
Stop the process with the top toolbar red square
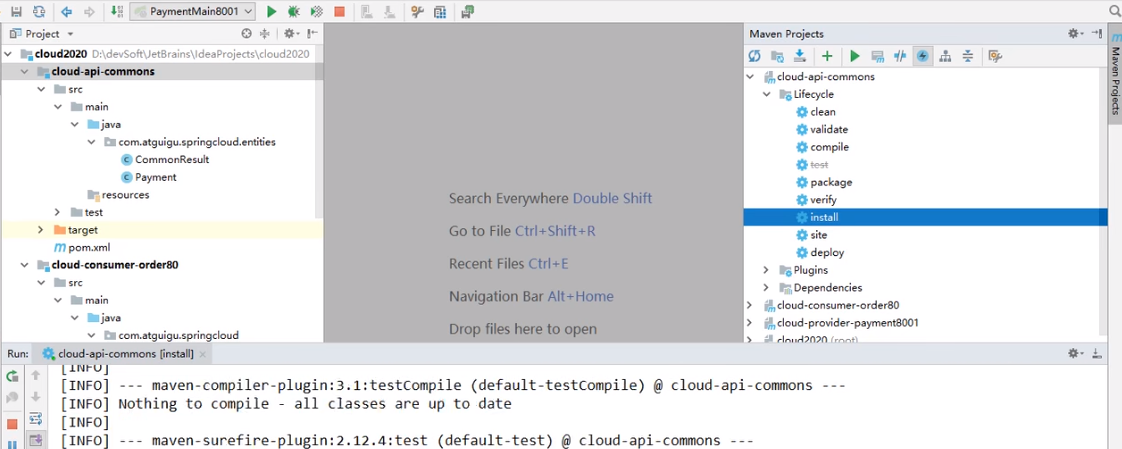[339, 11]
